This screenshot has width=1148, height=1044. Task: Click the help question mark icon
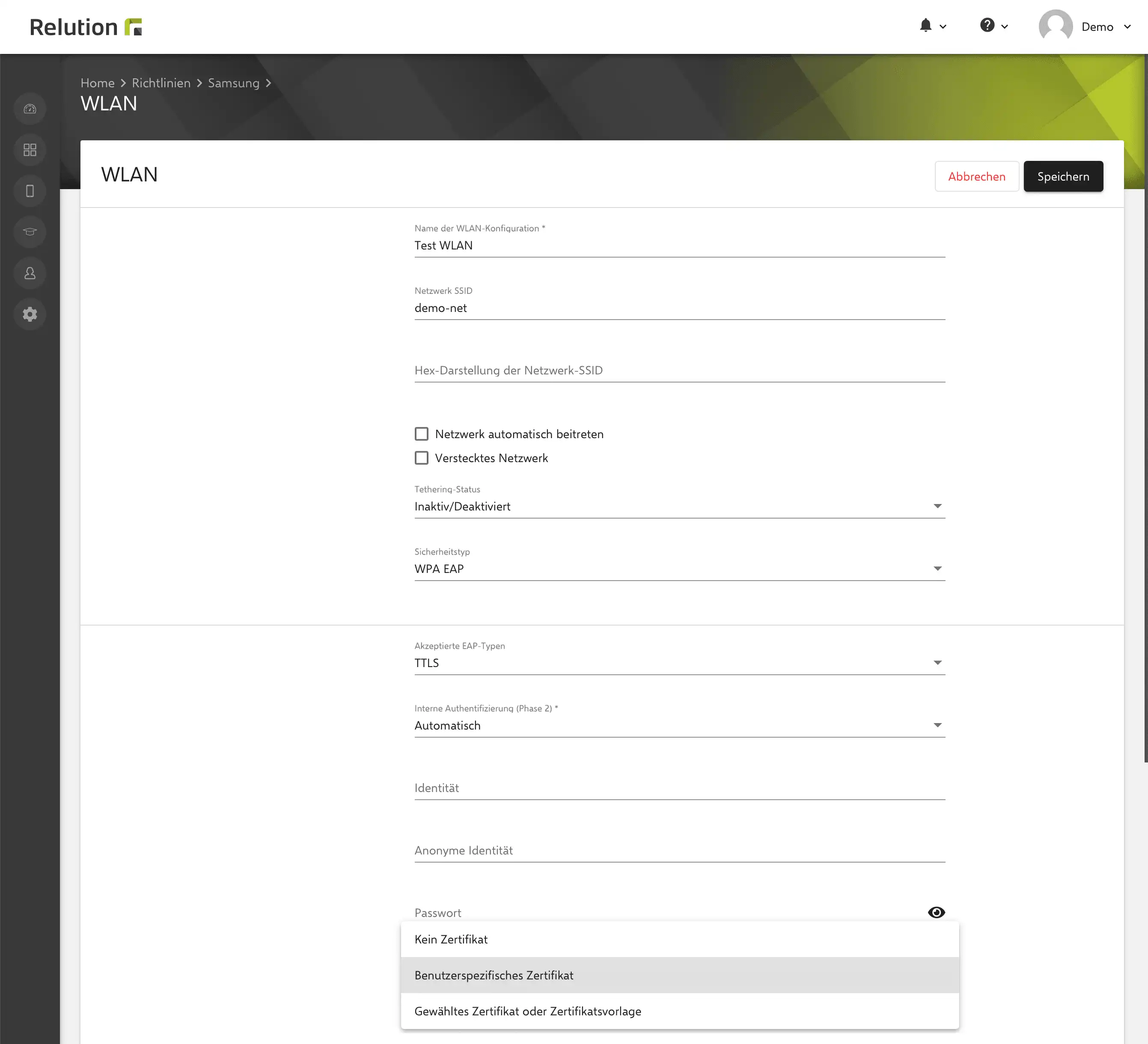pyautogui.click(x=987, y=25)
